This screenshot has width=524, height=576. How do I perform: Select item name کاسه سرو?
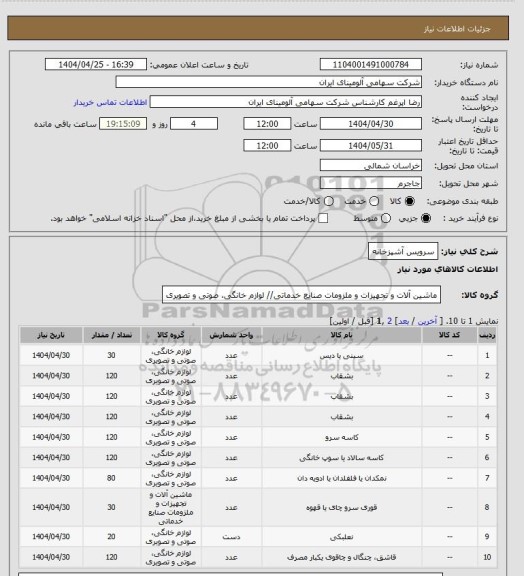[x=342, y=437]
